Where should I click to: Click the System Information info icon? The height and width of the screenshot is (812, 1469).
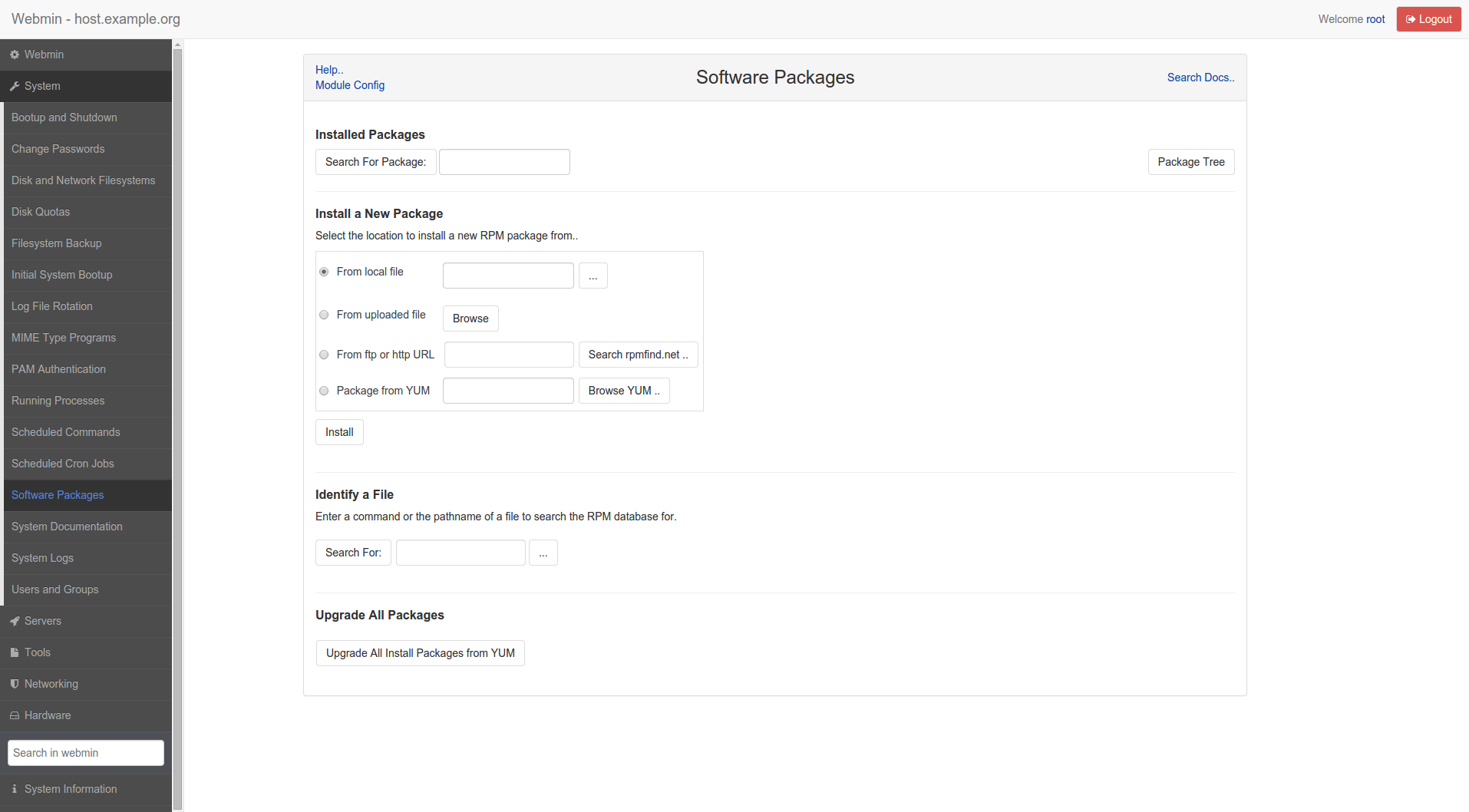(15, 789)
